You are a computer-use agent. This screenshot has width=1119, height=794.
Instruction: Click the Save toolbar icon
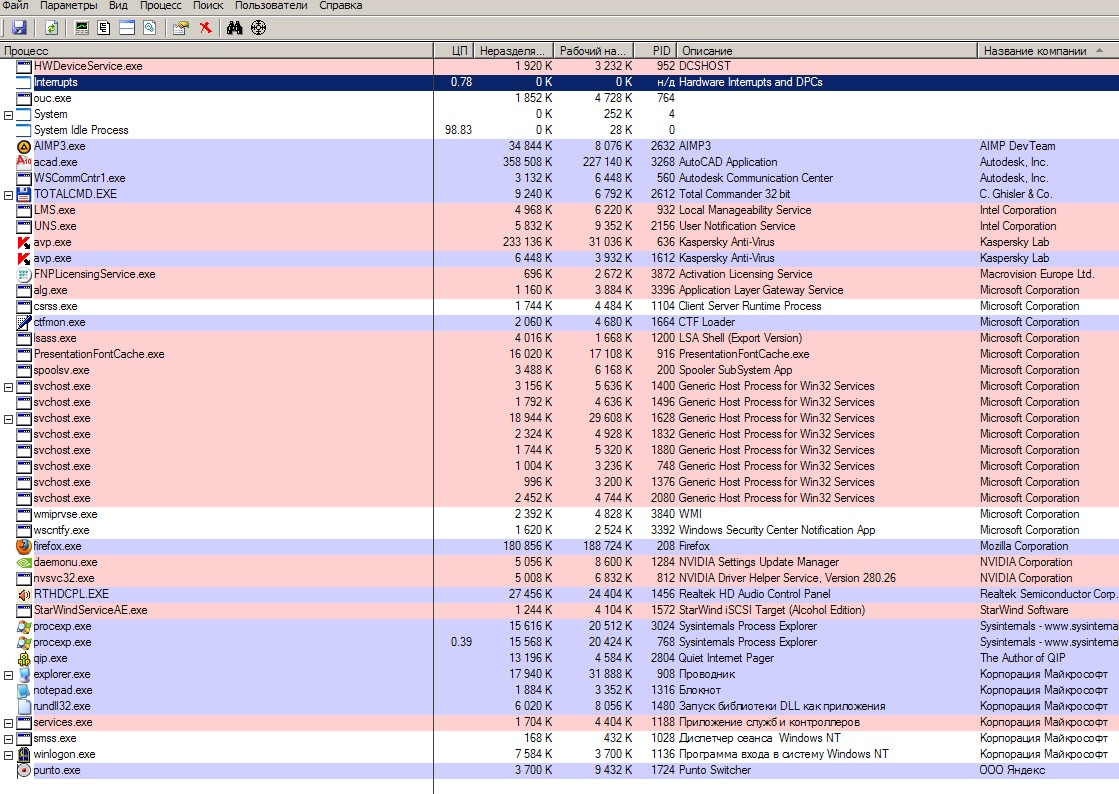point(19,28)
